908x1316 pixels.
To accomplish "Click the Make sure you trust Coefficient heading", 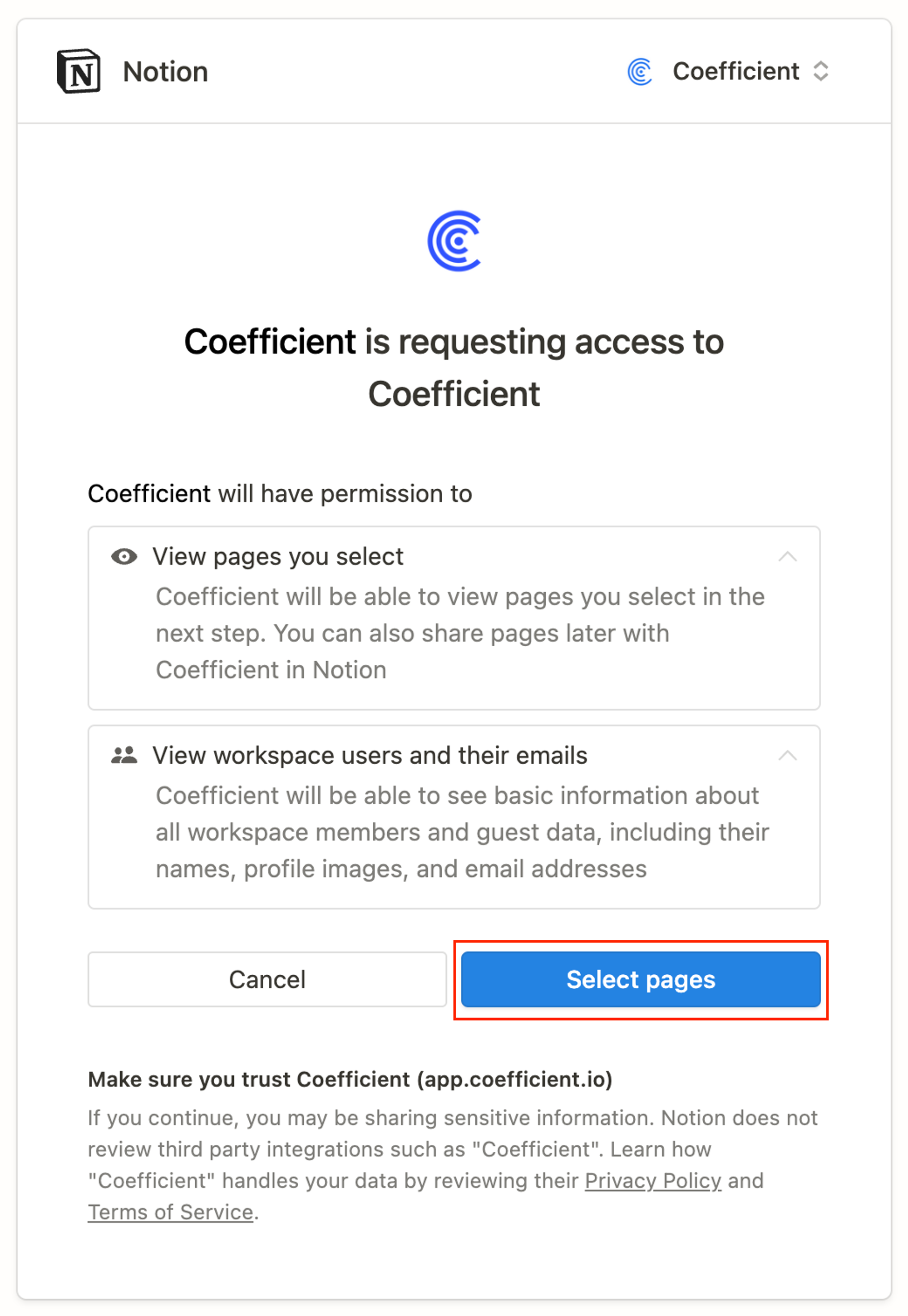I will 349,1079.
